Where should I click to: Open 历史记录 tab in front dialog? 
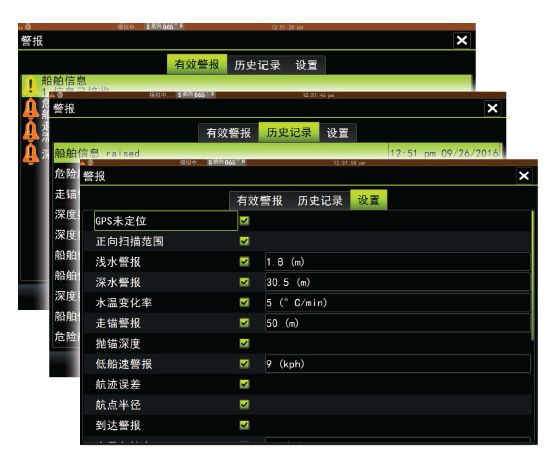[x=320, y=201]
